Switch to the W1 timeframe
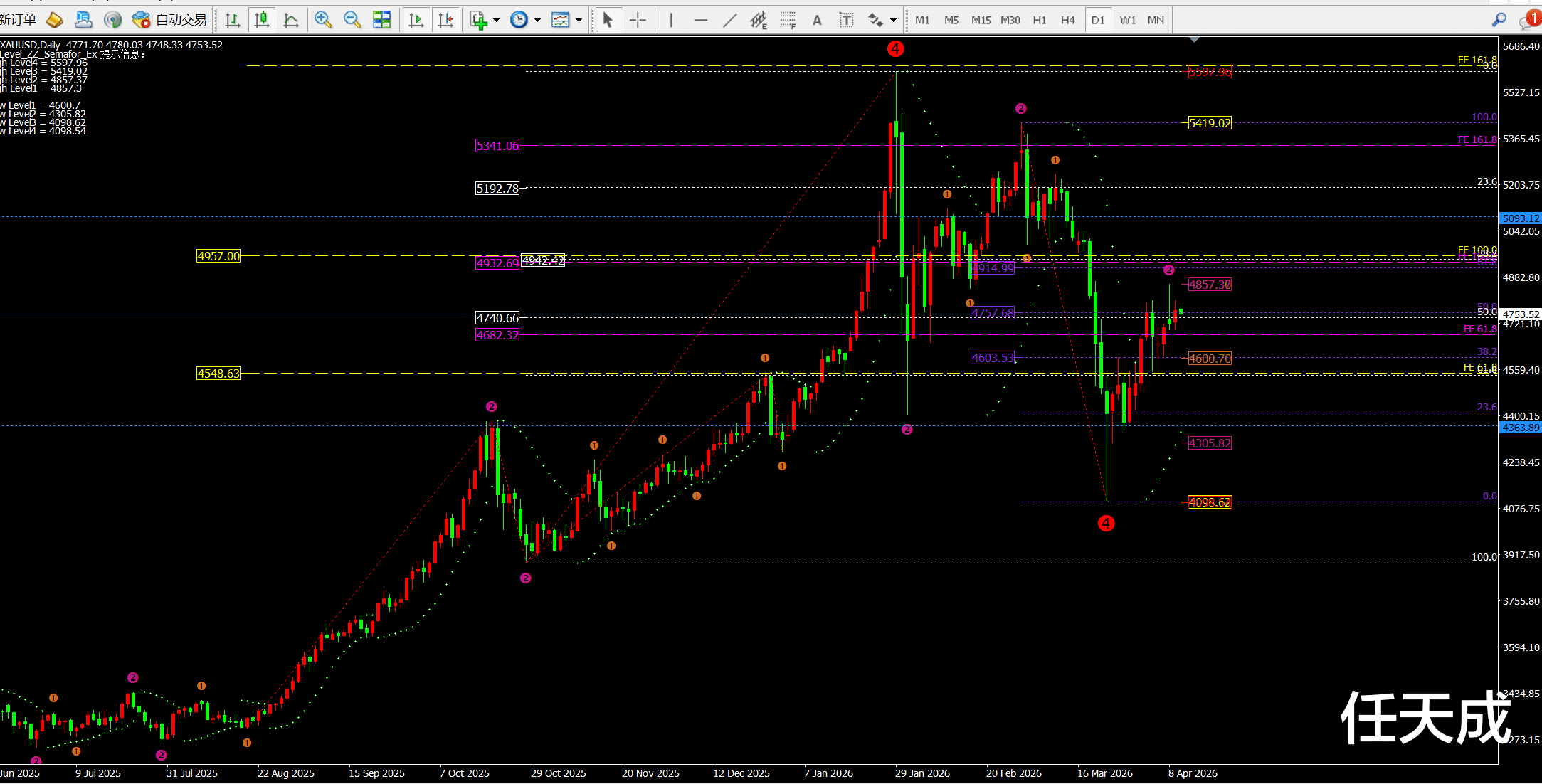 1128,20
